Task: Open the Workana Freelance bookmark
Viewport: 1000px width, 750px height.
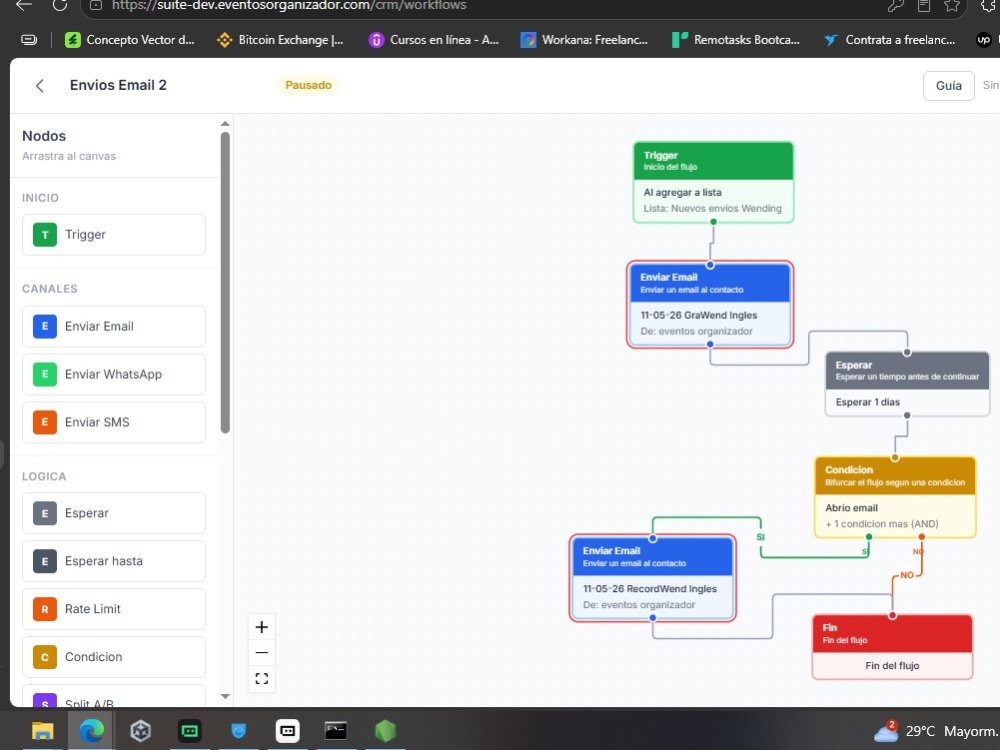Action: pos(584,40)
